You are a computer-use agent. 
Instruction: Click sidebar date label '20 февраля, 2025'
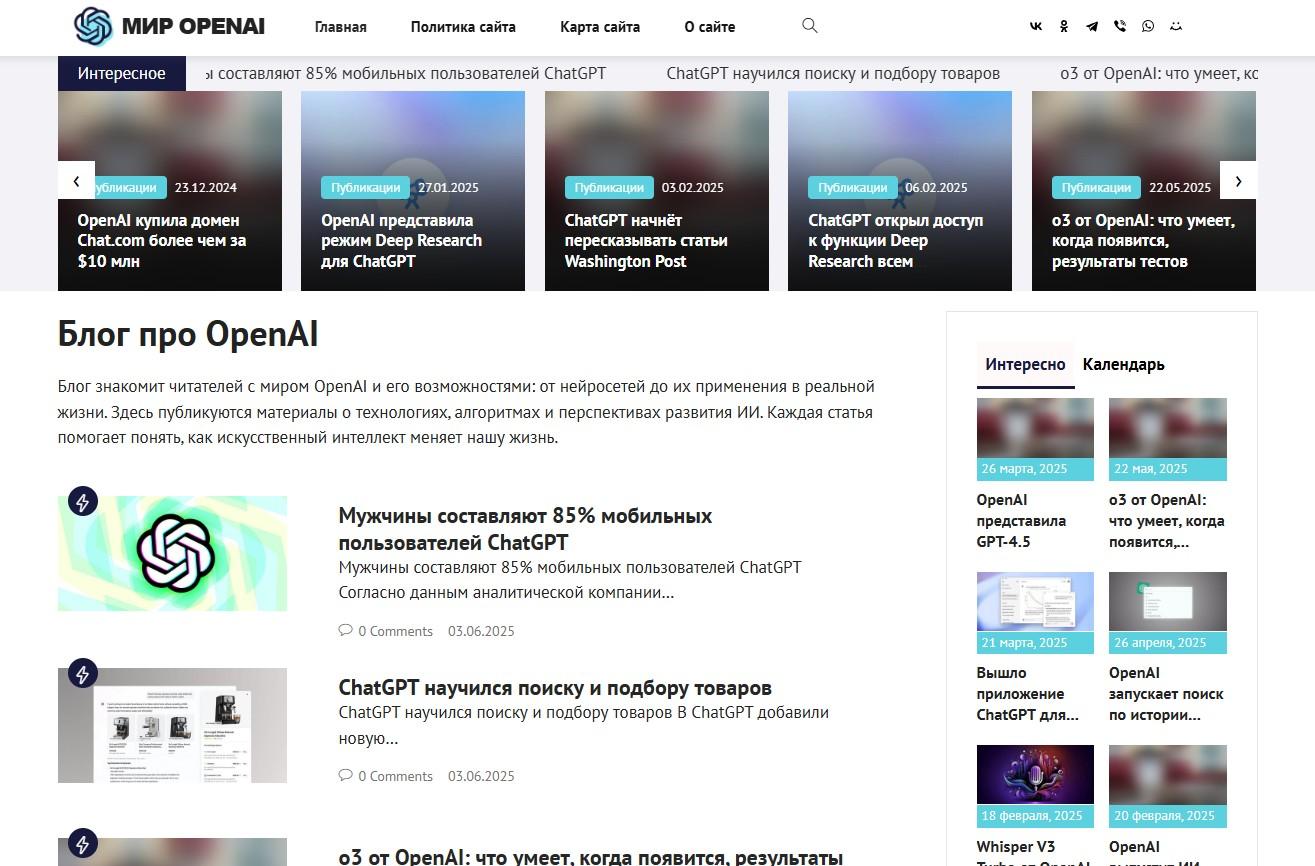pos(1168,816)
